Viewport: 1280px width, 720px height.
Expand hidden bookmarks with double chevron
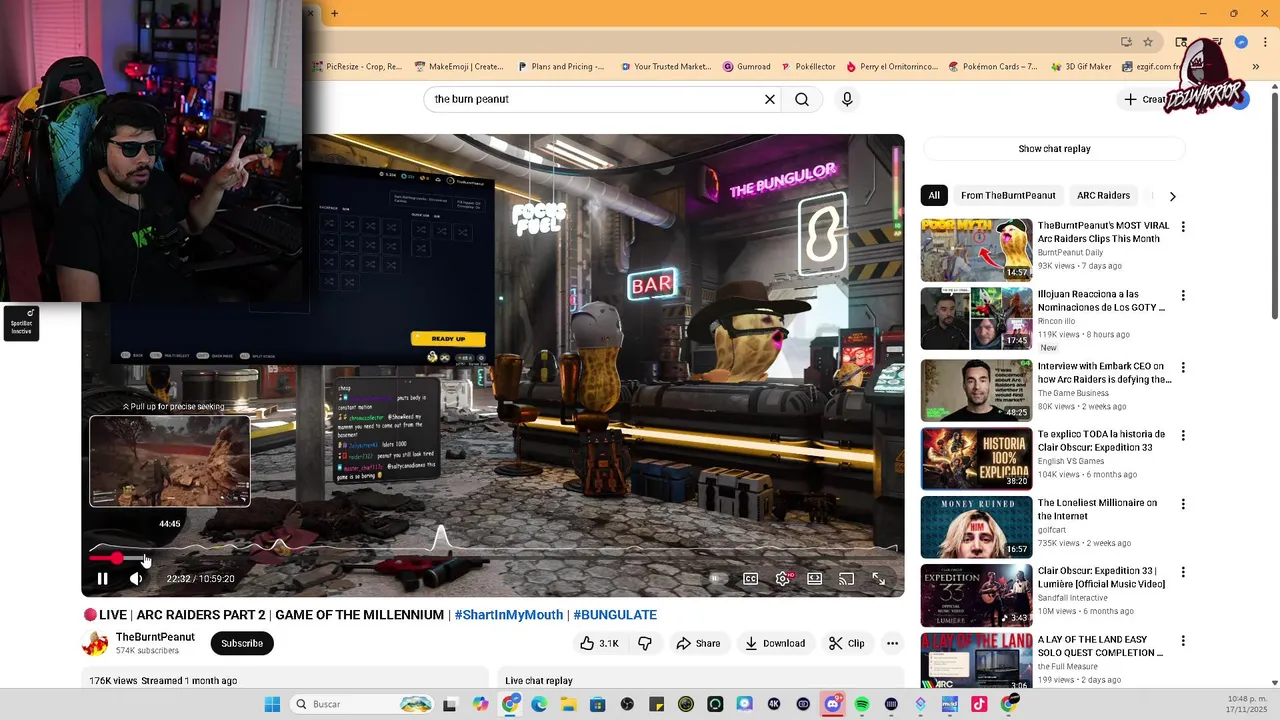click(1256, 67)
